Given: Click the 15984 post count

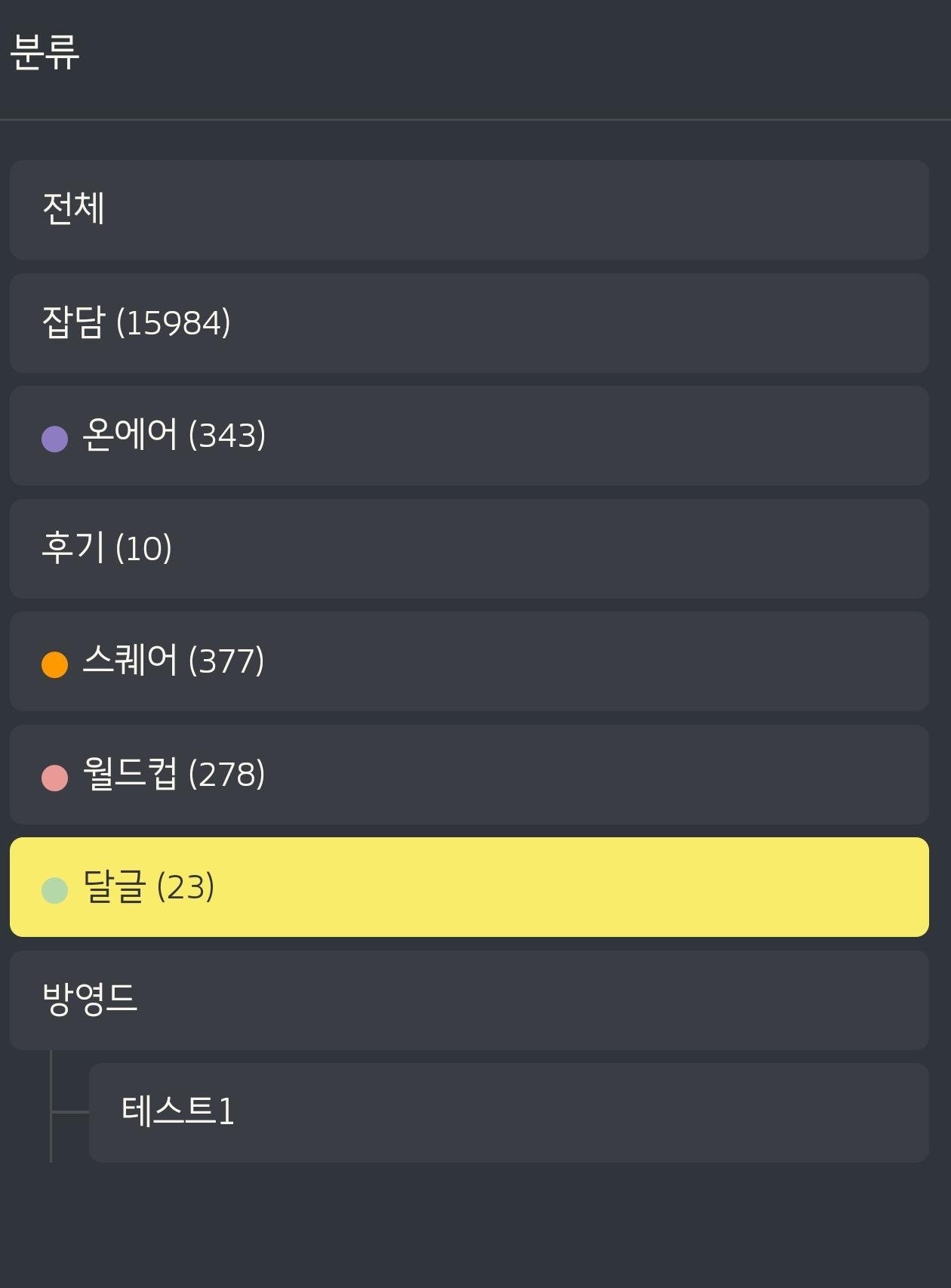Looking at the screenshot, I should pos(174,323).
